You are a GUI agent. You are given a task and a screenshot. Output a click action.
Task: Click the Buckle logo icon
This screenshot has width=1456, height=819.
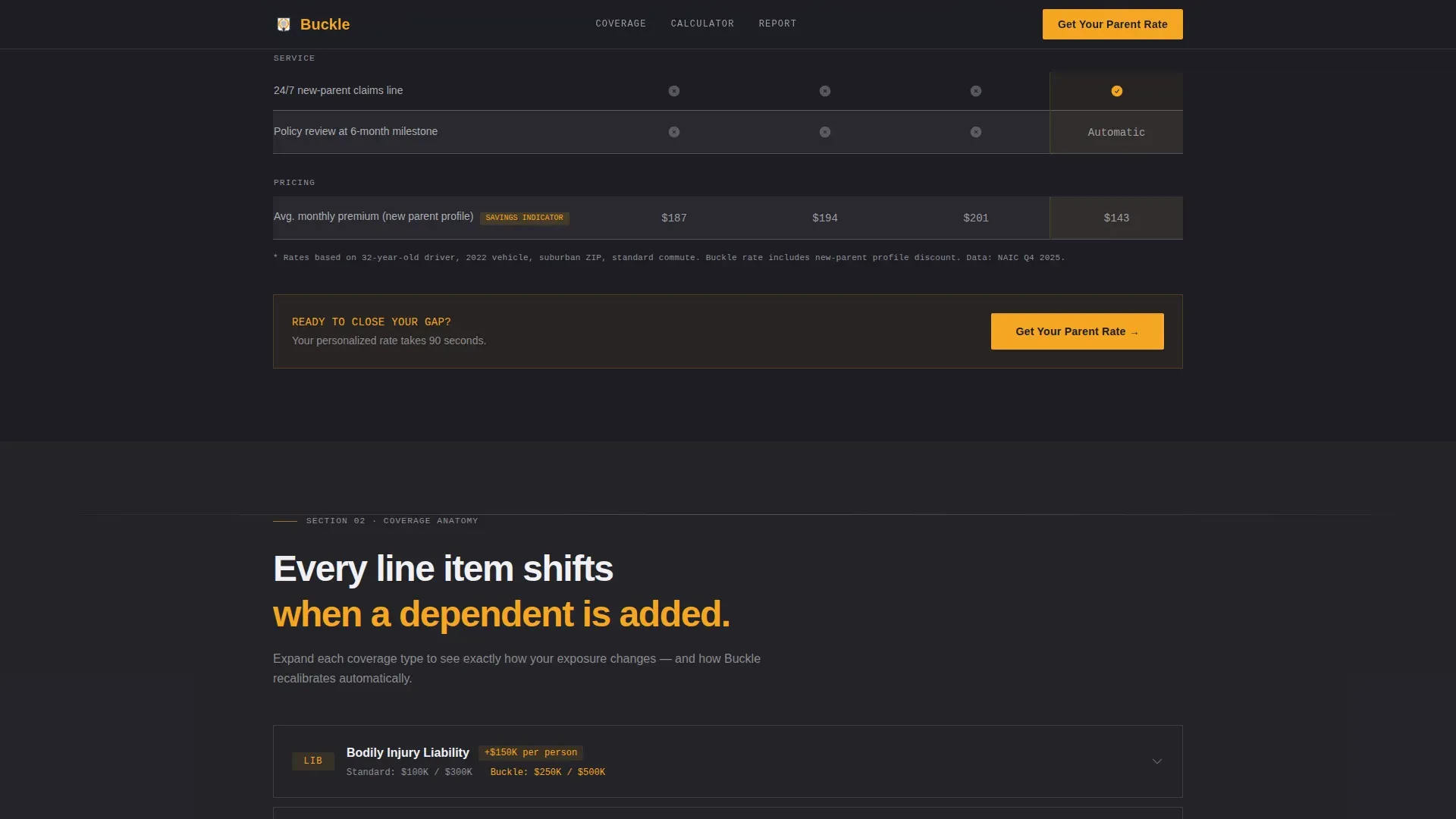point(284,24)
